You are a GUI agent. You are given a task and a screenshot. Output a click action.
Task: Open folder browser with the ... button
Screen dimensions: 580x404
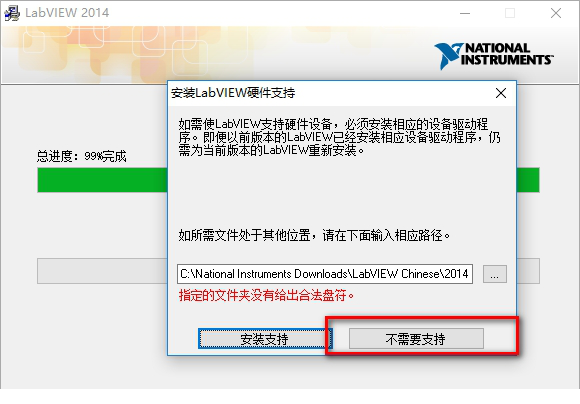(495, 274)
